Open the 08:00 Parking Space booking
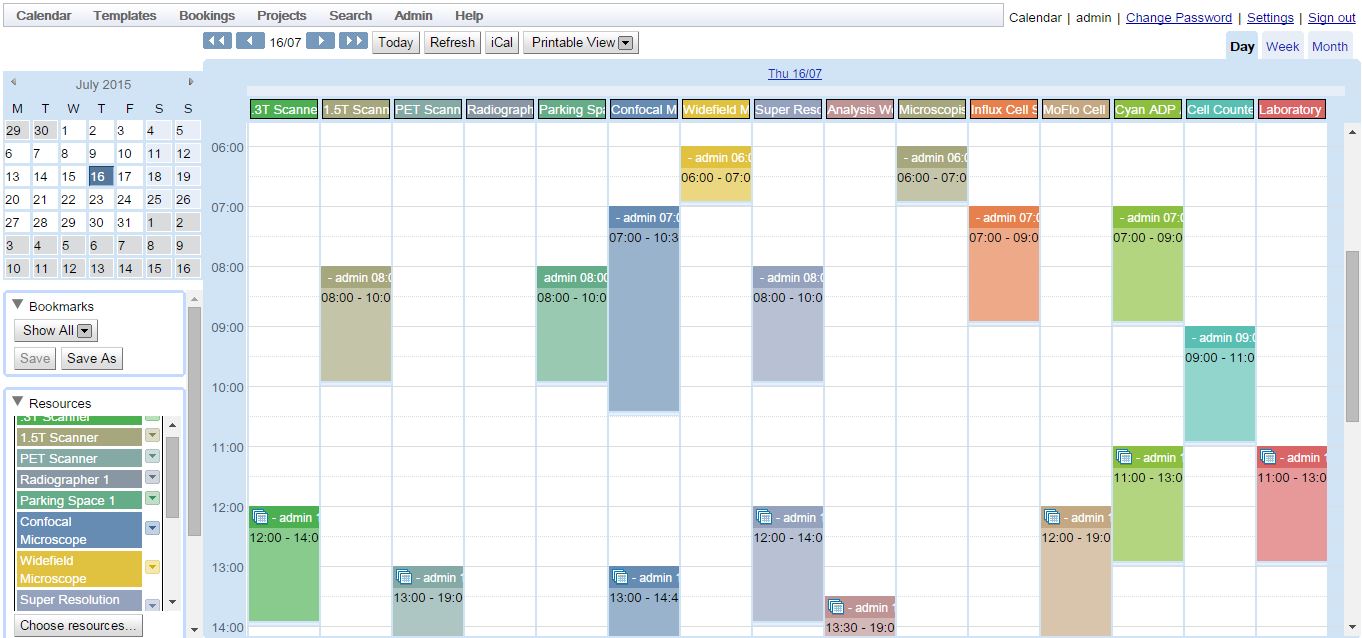This screenshot has width=1362, height=638. (x=572, y=325)
